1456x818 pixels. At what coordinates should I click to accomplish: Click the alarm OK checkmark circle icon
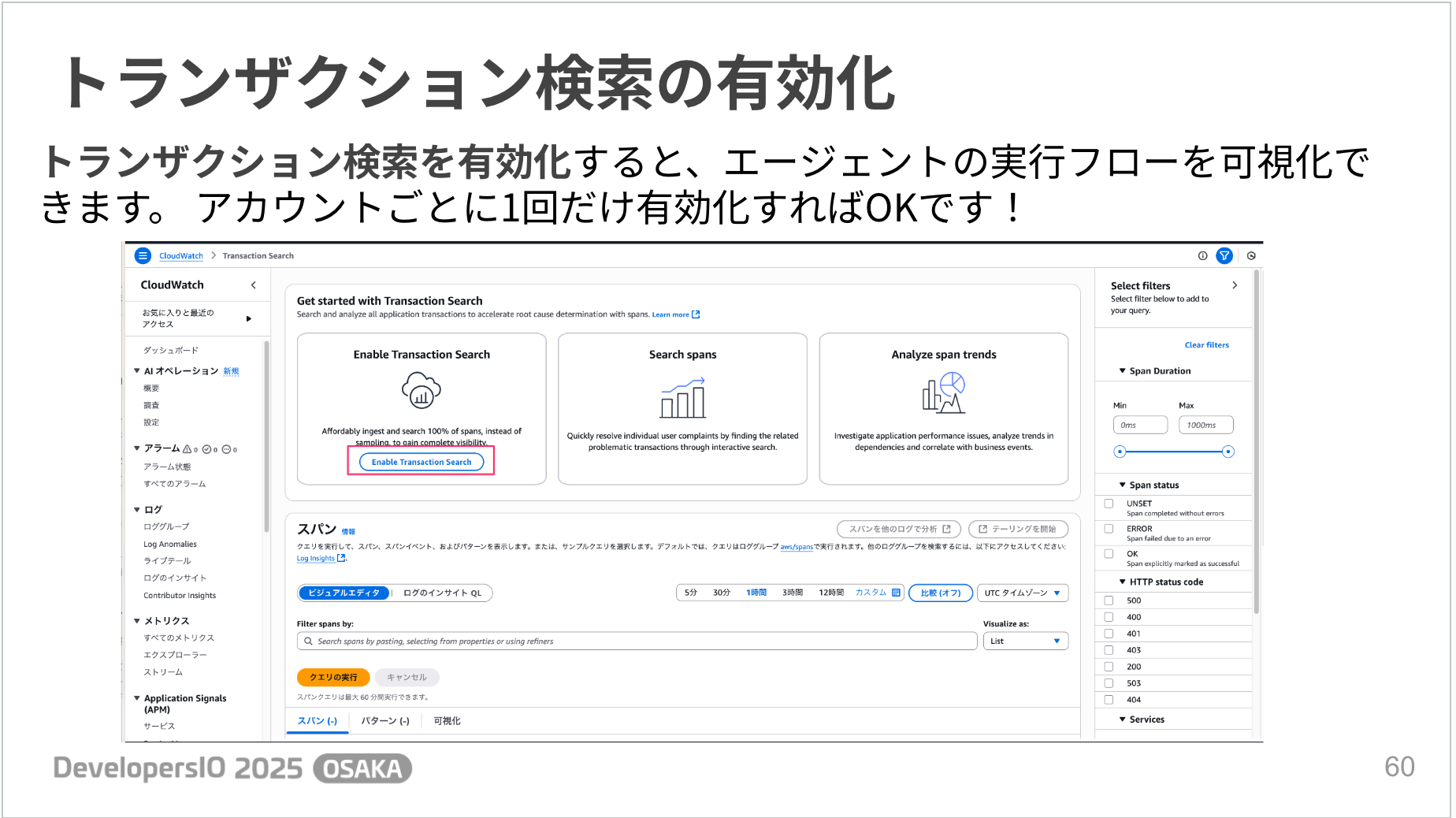(206, 449)
